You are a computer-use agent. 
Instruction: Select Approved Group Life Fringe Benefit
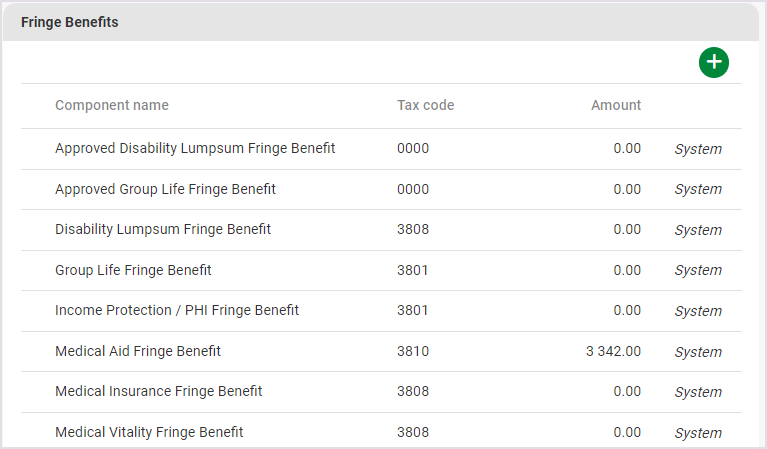tap(165, 189)
